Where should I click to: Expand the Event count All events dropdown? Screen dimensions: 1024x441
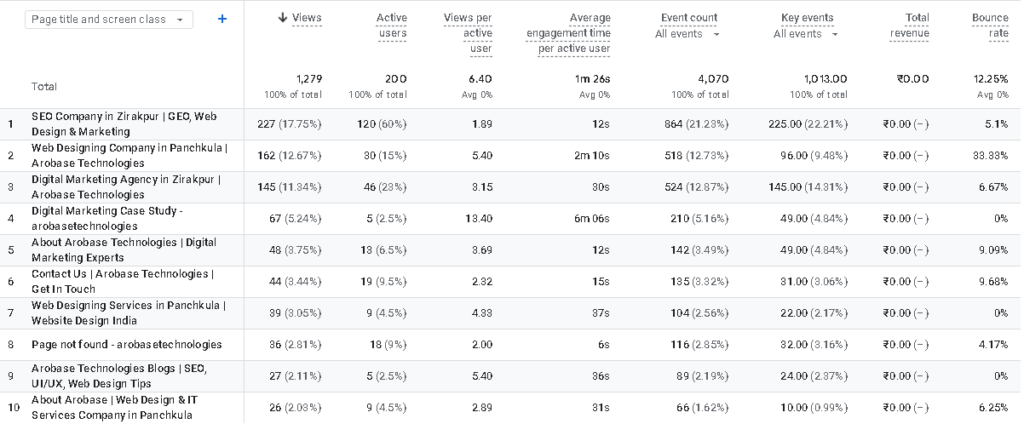[x=688, y=34]
